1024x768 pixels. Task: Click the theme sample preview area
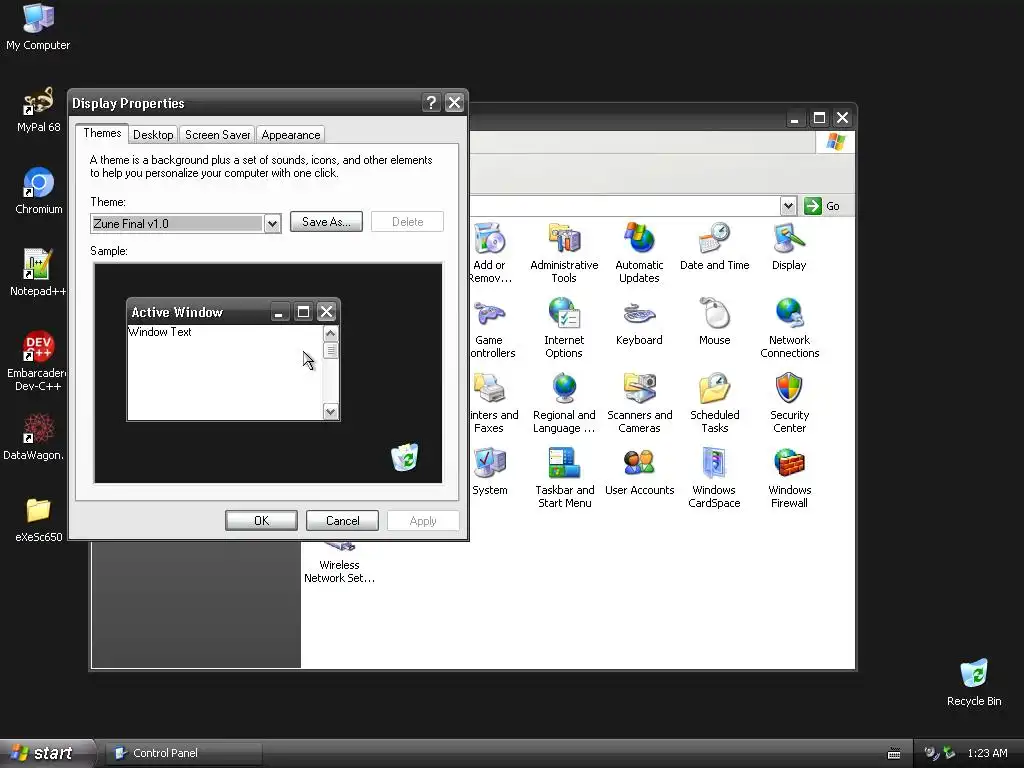[x=268, y=373]
